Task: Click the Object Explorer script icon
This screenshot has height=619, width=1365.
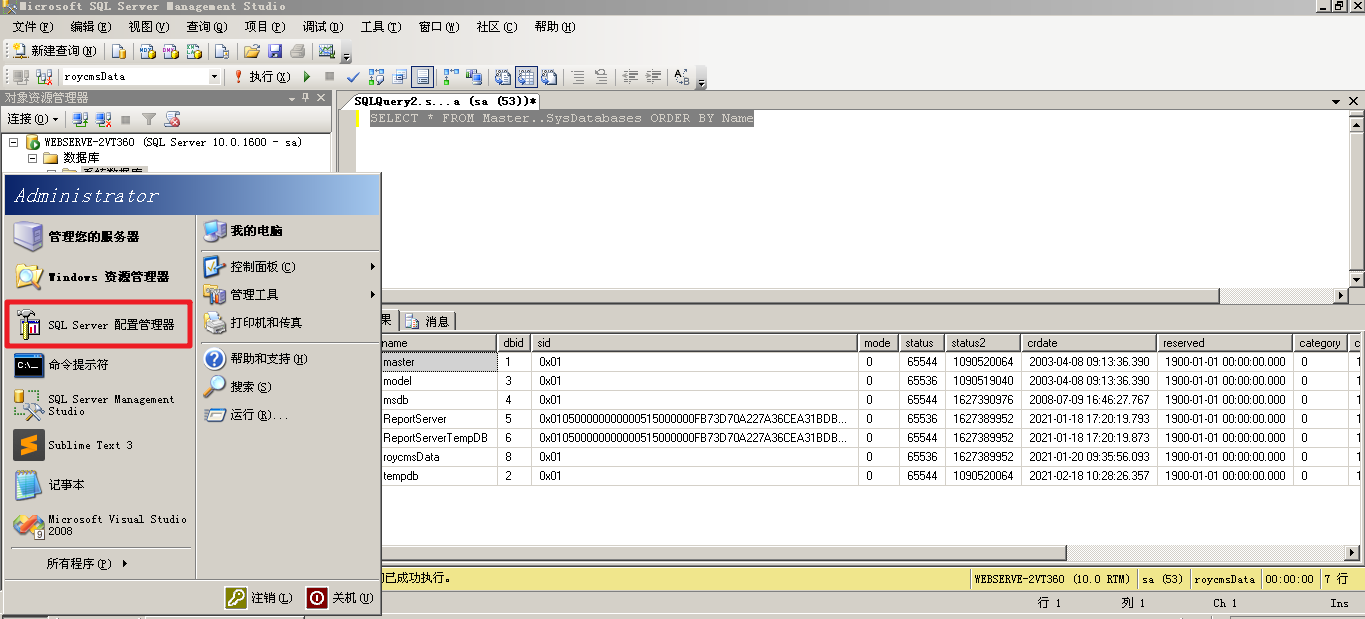Action: tap(172, 119)
